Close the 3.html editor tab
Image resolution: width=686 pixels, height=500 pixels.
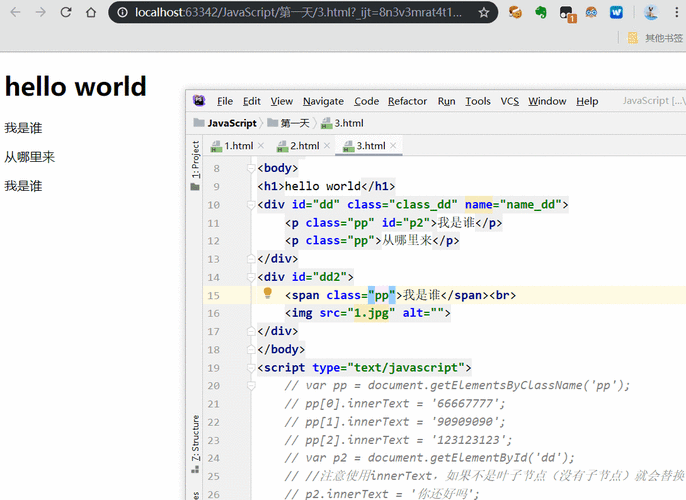click(393, 146)
